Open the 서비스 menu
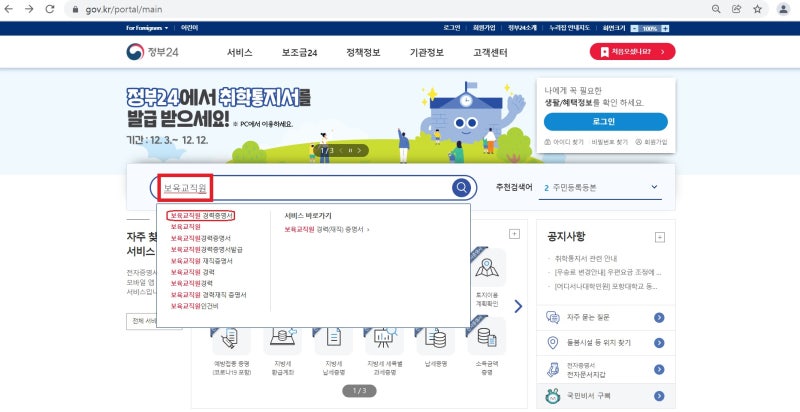800x412 pixels. 240,53
